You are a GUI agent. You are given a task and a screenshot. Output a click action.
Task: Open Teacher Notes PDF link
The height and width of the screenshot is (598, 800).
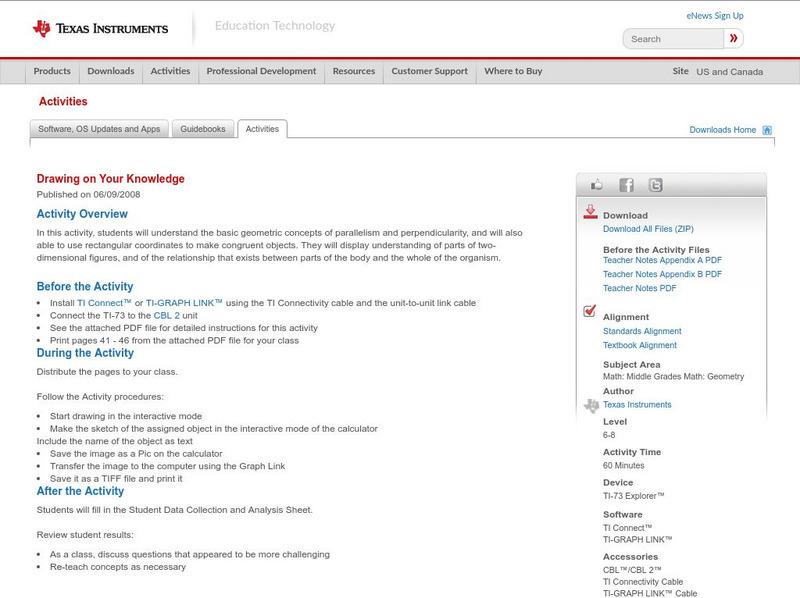tap(639, 288)
